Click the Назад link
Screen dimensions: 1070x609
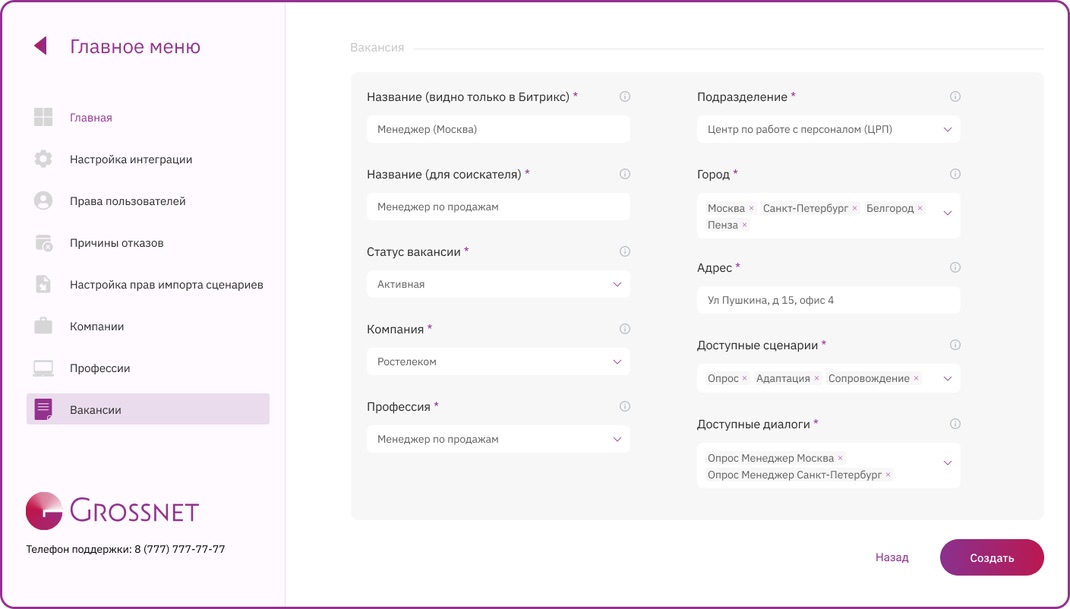[x=892, y=558]
